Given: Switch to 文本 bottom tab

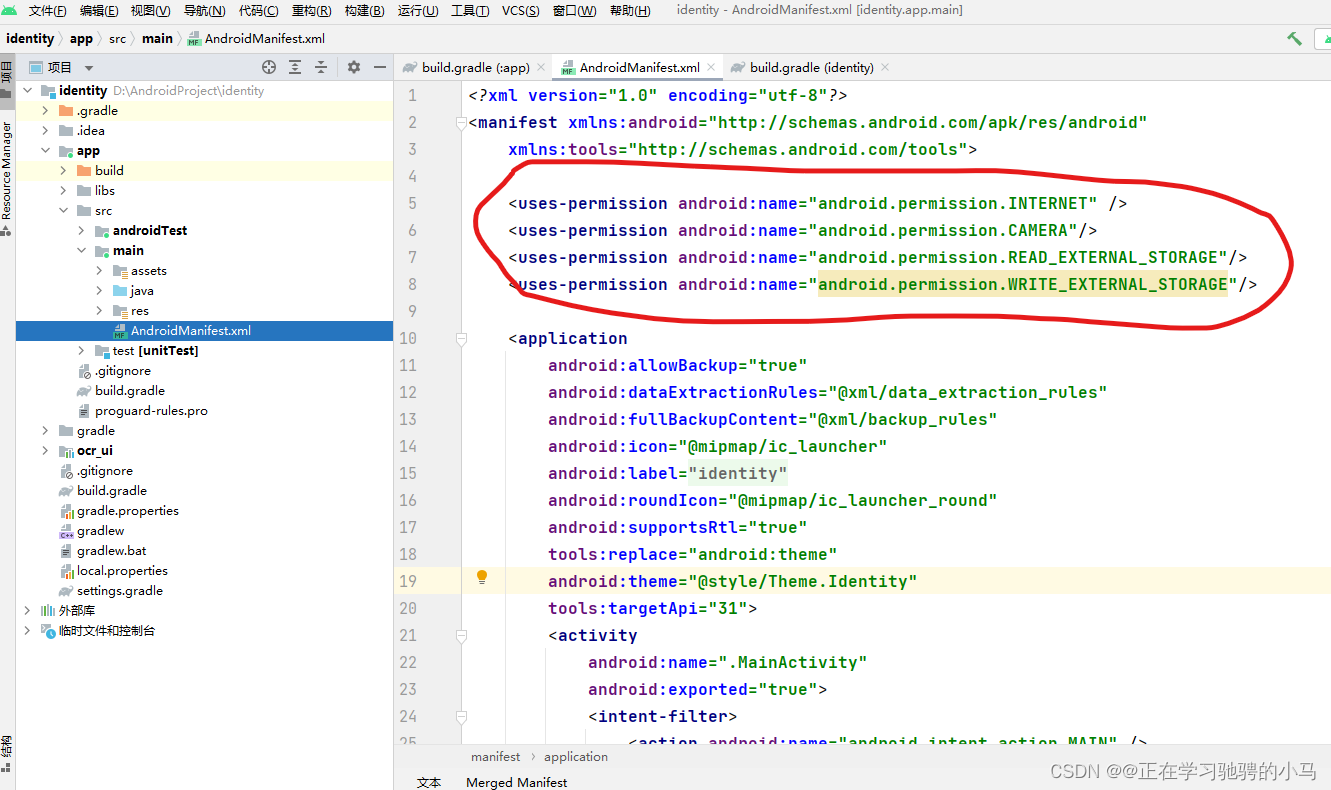Looking at the screenshot, I should (x=429, y=782).
